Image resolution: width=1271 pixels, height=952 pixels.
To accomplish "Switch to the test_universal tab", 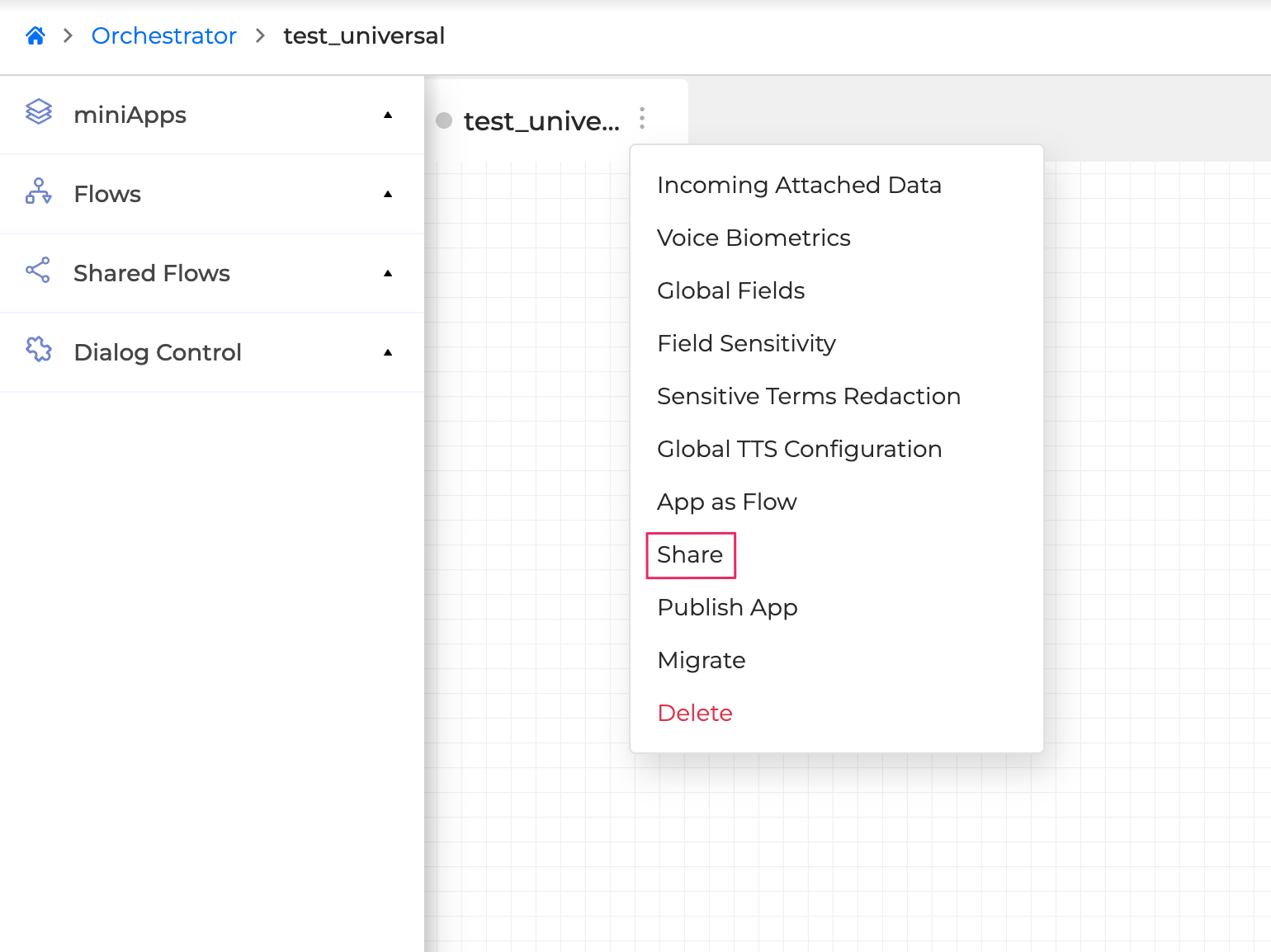I will click(x=541, y=120).
